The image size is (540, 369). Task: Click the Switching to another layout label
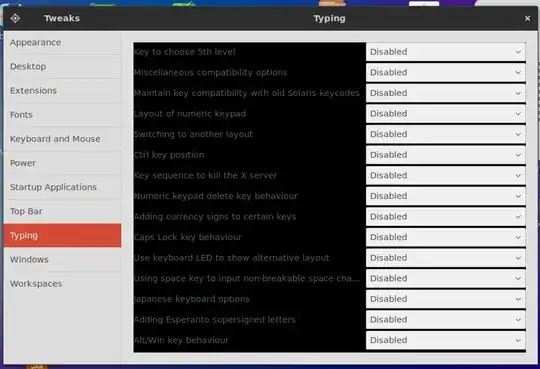coord(193,134)
